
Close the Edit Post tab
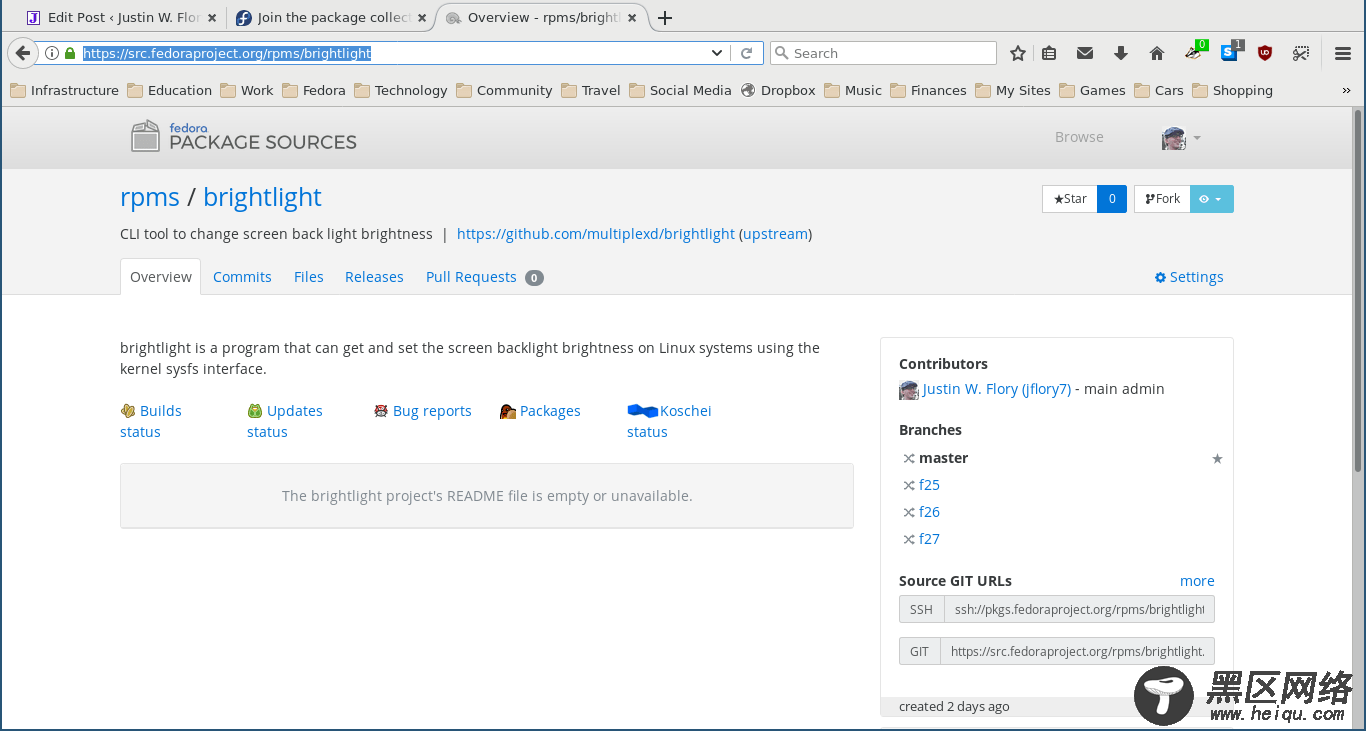click(x=212, y=18)
